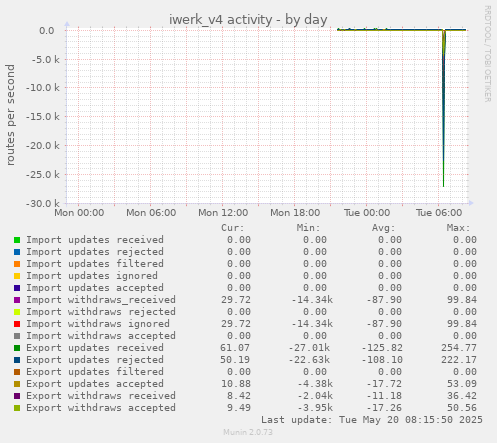Click the 'Munin 2.0.73' footer text
The image size is (497, 443).
248,432
